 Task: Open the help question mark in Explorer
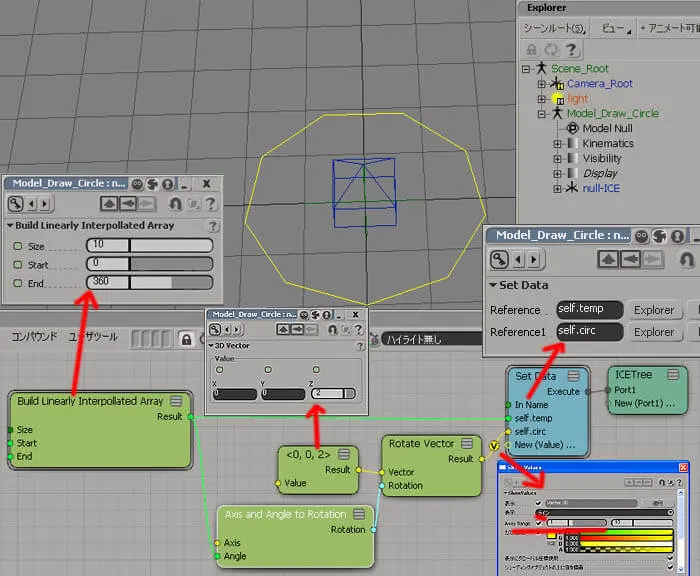(x=571, y=50)
